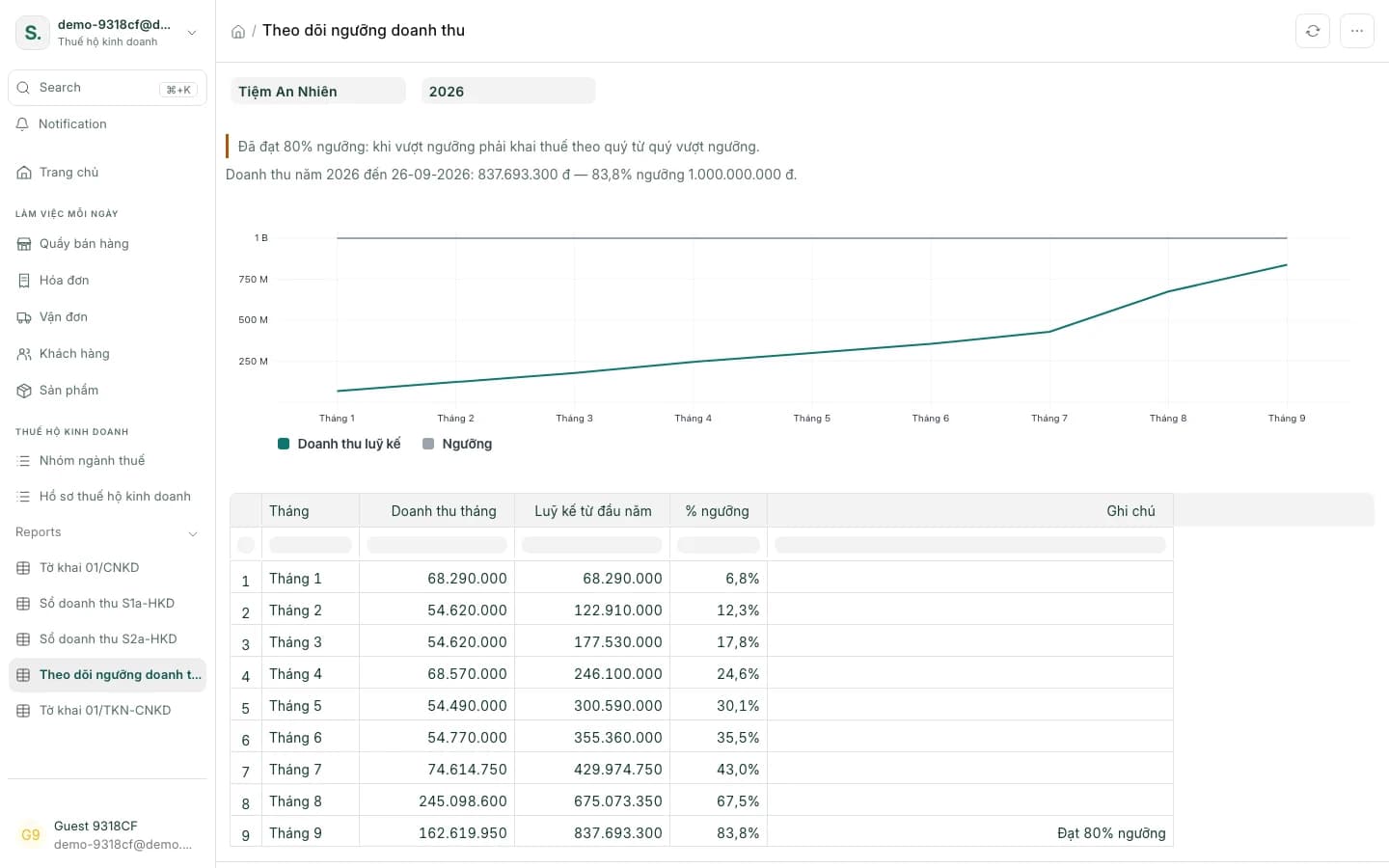Focus the sidebar Search field

coord(107,88)
